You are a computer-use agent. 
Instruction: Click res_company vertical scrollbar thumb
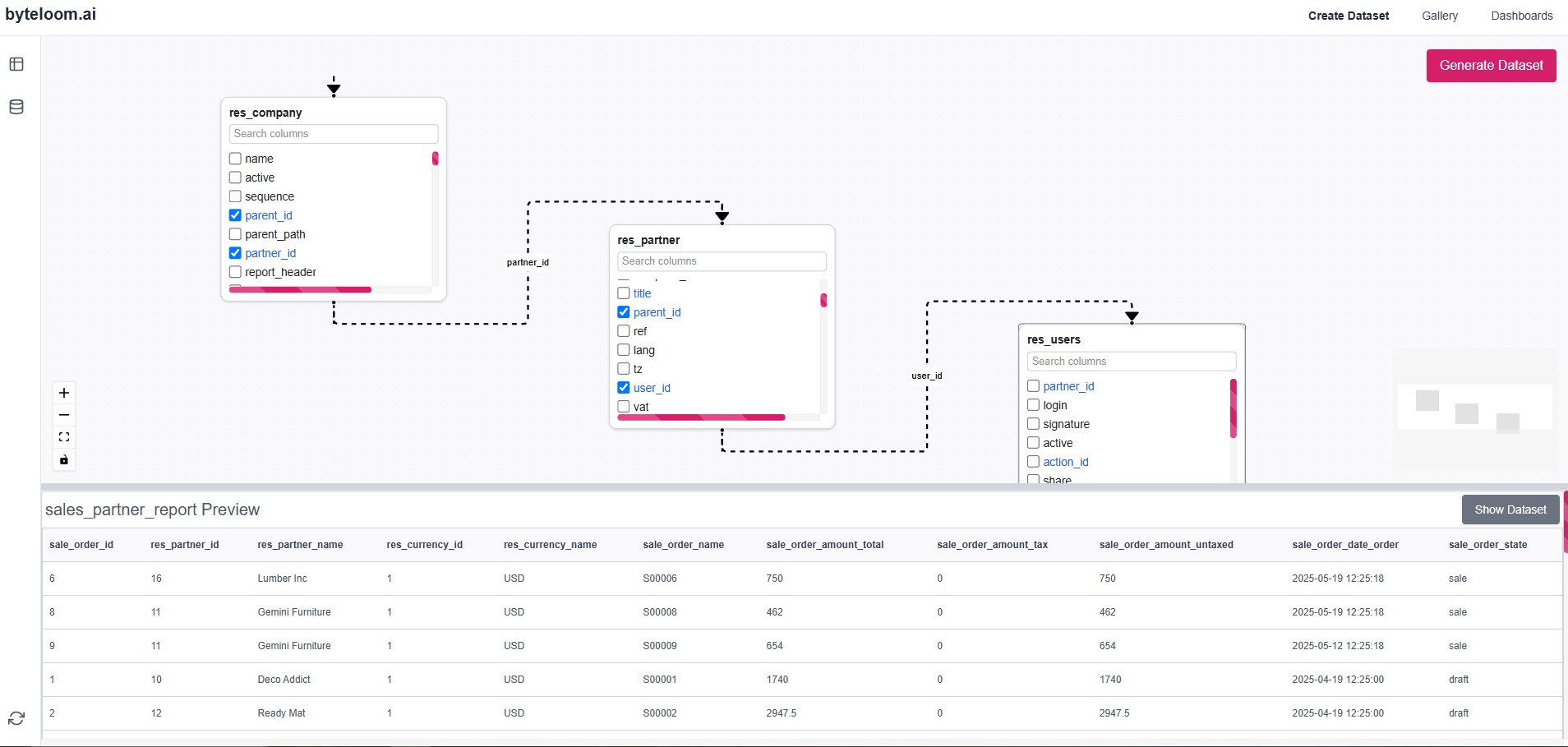(435, 159)
